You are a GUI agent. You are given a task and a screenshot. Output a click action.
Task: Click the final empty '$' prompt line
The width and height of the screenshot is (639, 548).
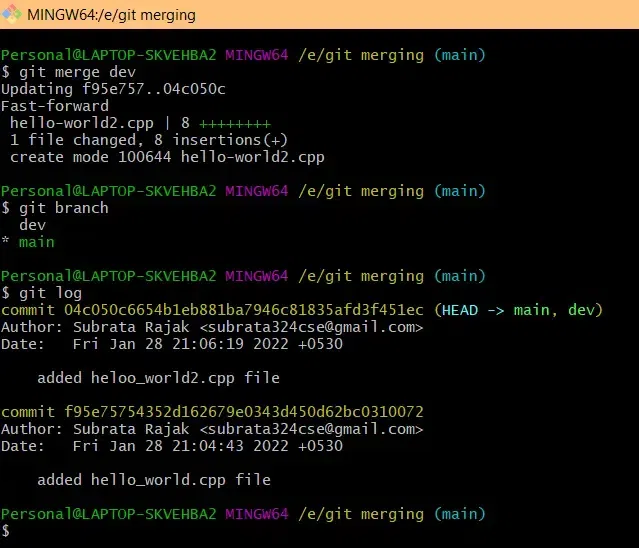5,531
